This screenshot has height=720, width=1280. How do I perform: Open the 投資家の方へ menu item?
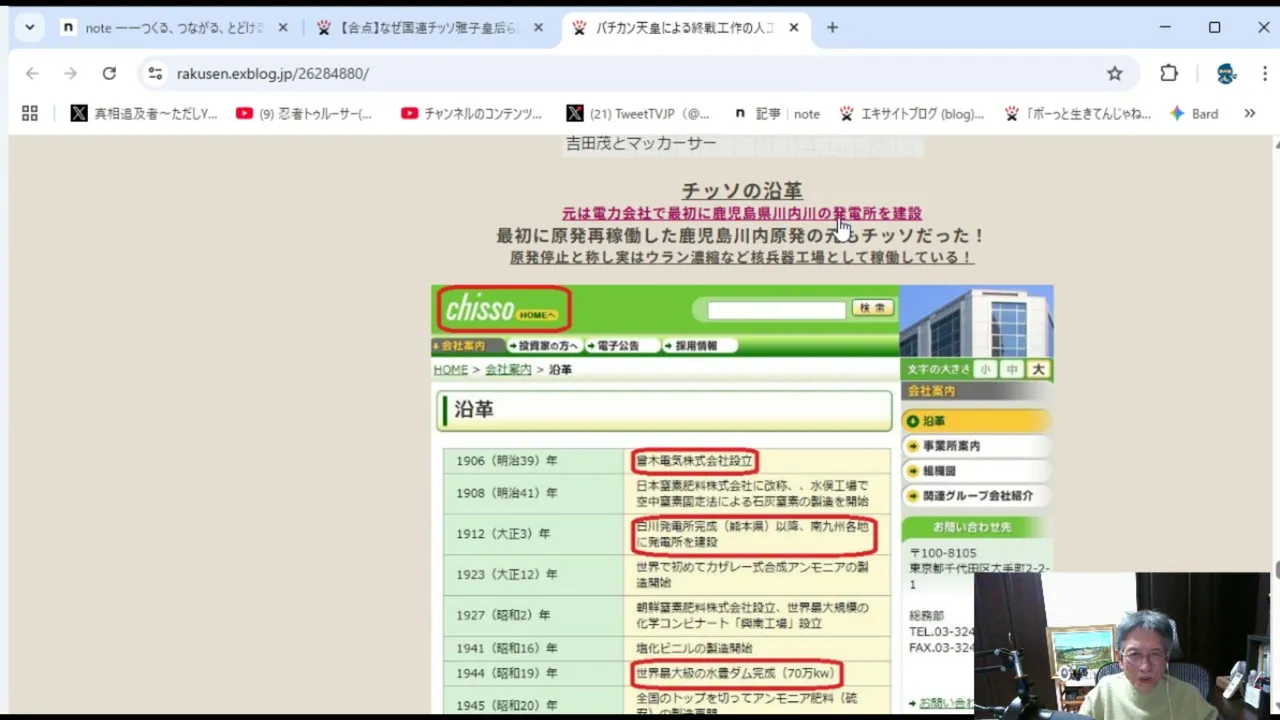click(545, 346)
